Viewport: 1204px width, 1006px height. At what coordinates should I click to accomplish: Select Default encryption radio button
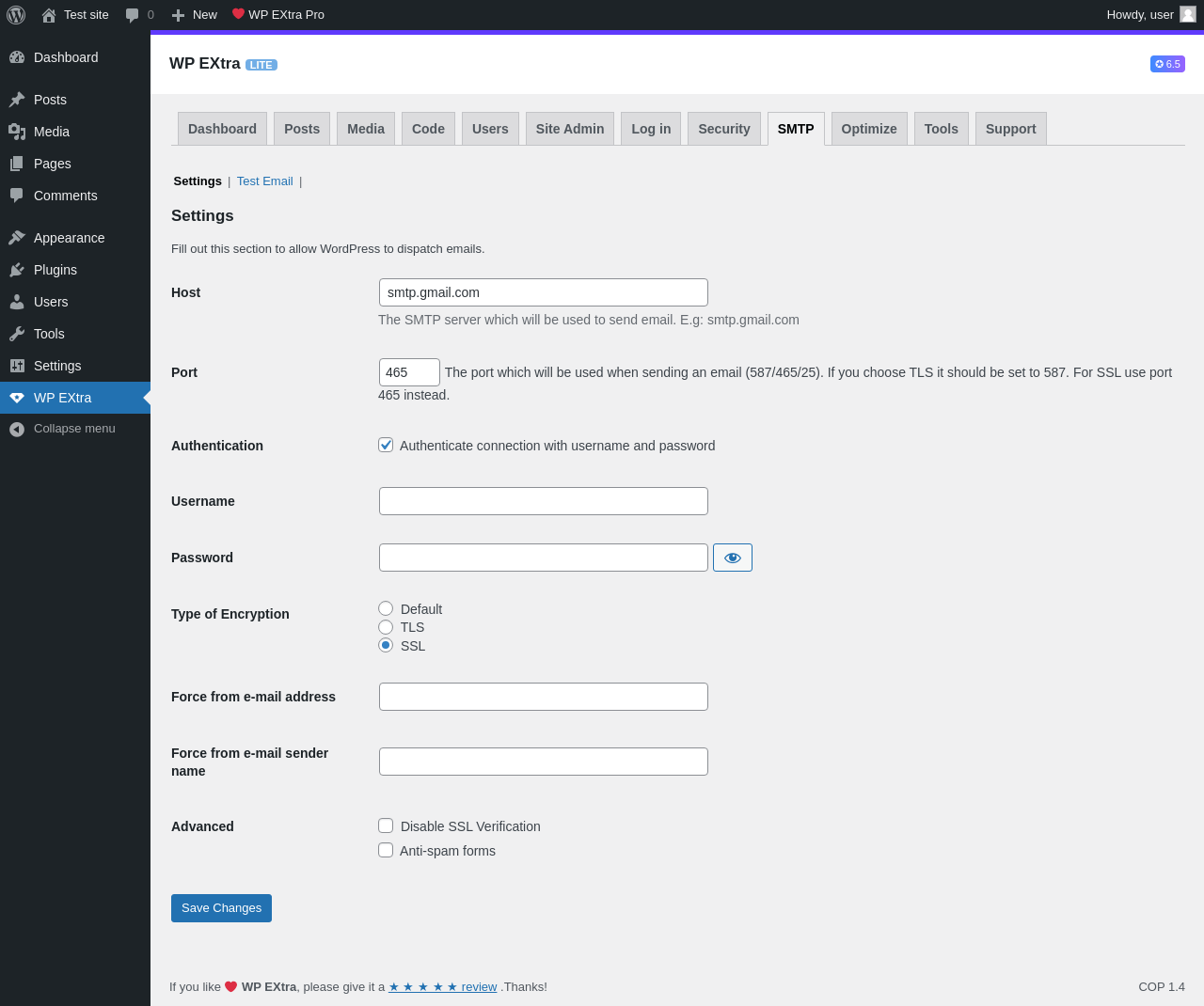tap(386, 608)
